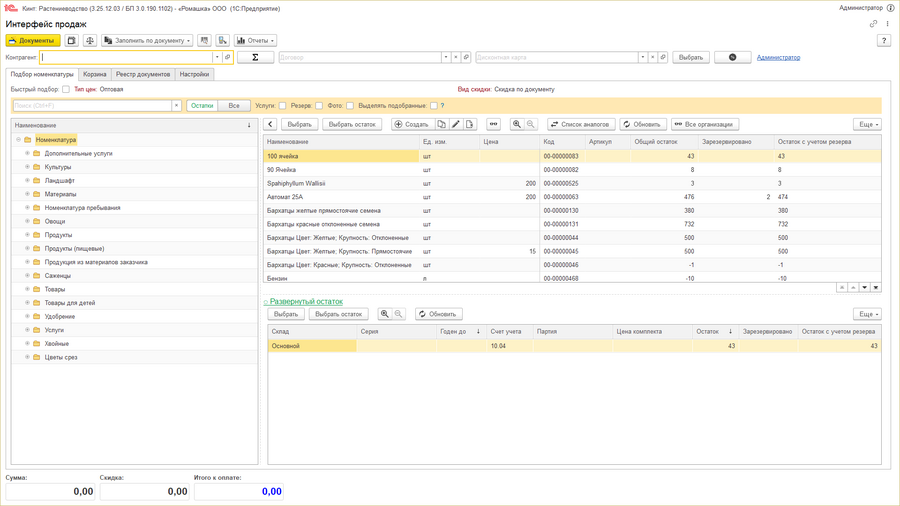The height and width of the screenshot is (506, 900).
Task: Toggle the Услуги checkbox
Action: (x=282, y=106)
